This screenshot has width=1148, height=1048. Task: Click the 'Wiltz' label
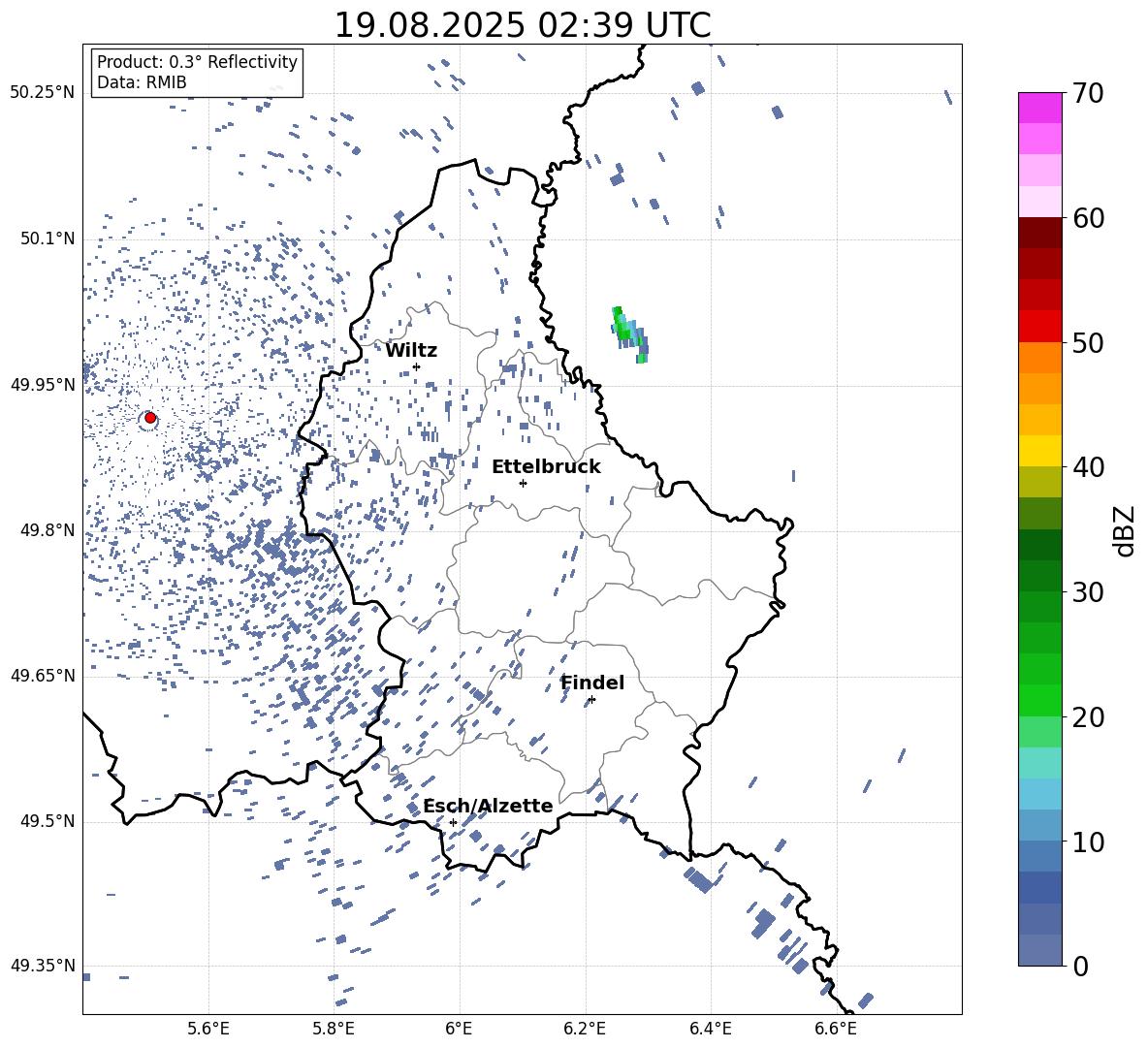(411, 351)
